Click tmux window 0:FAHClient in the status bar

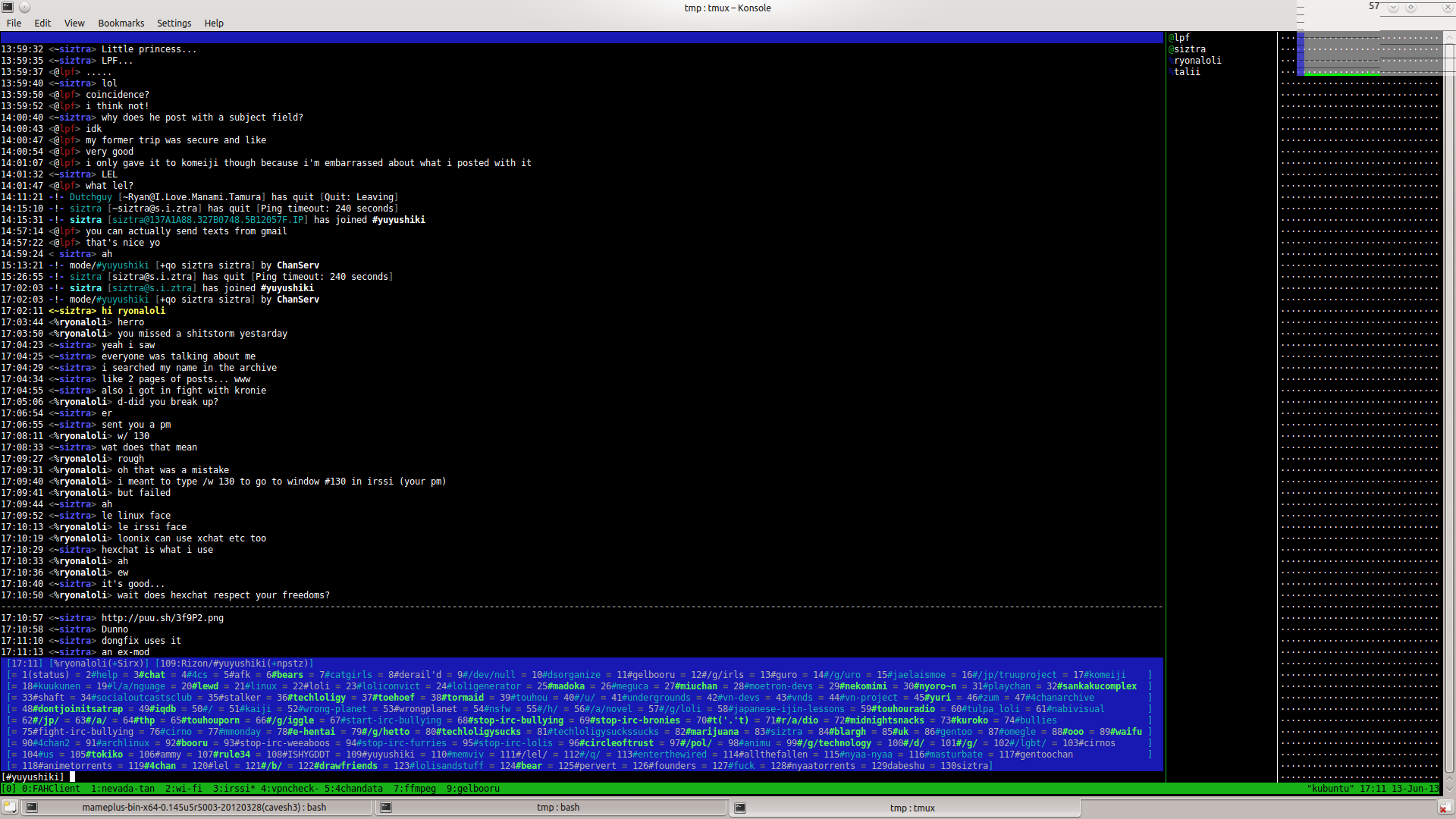51,789
